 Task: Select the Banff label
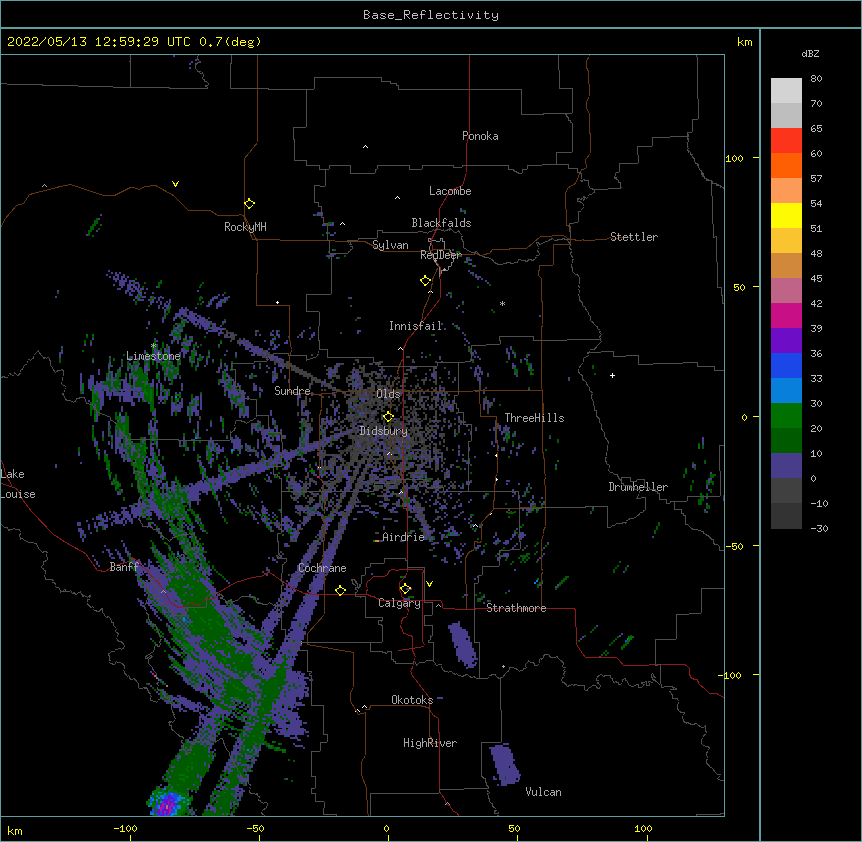[x=124, y=567]
